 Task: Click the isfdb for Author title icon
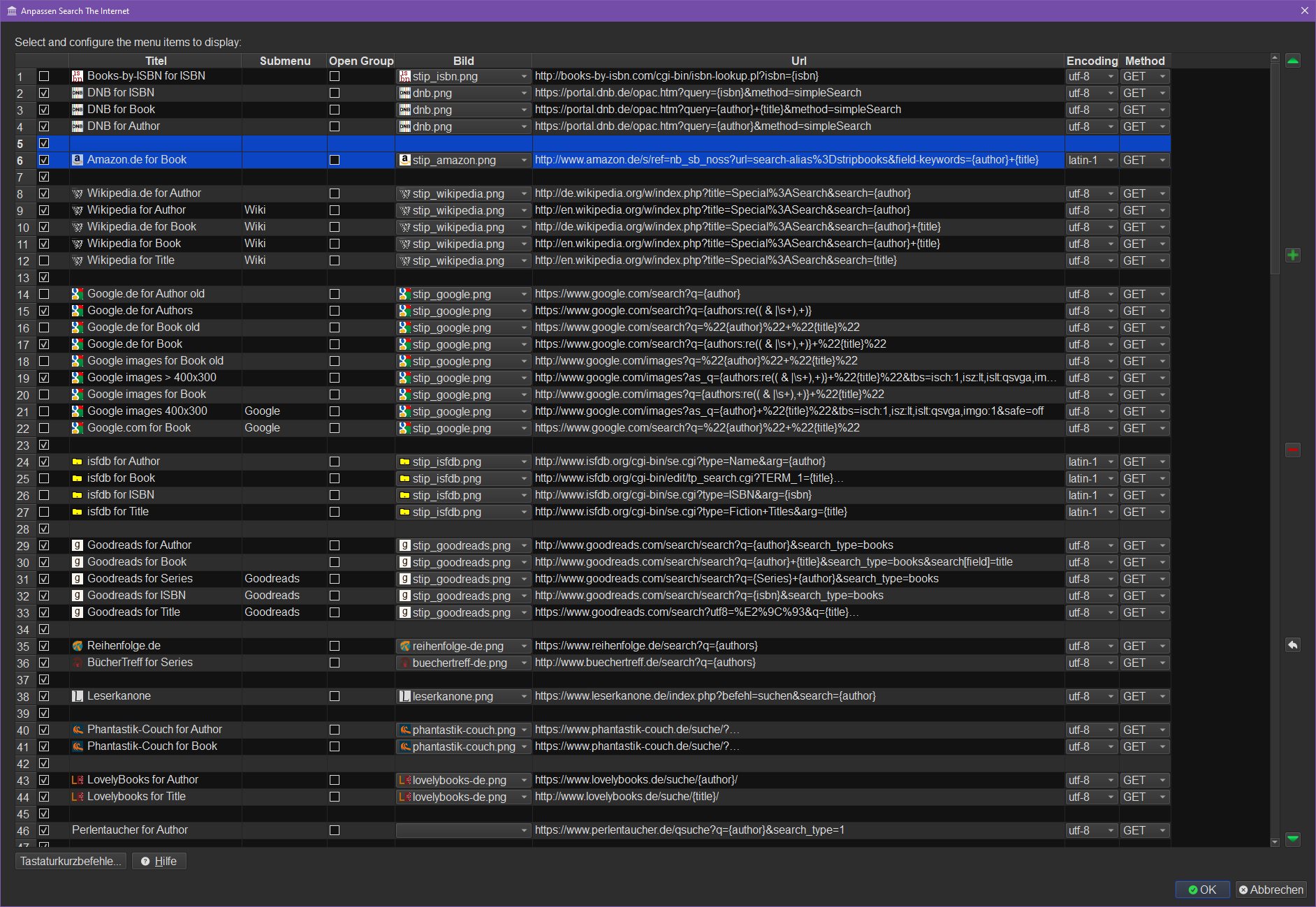click(78, 462)
